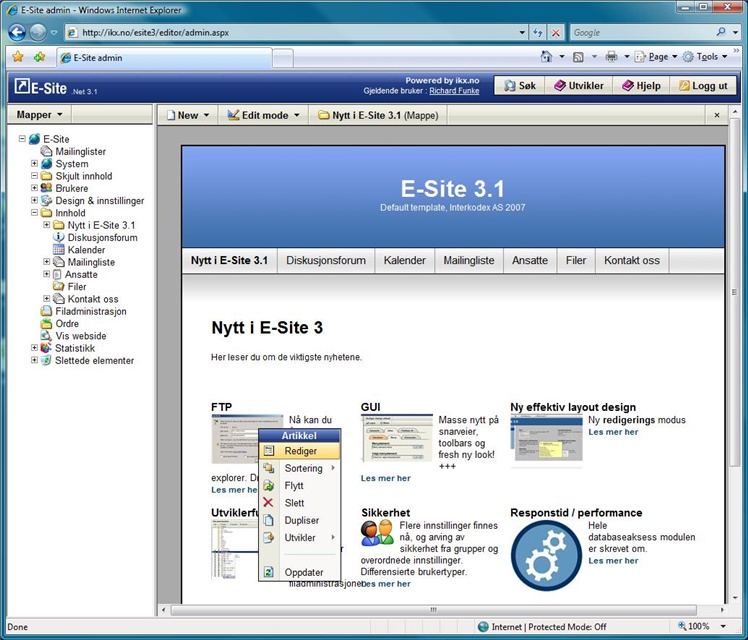Click the Filadministrasjon icon in the tree
The height and width of the screenshot is (640, 748).
pos(46,311)
